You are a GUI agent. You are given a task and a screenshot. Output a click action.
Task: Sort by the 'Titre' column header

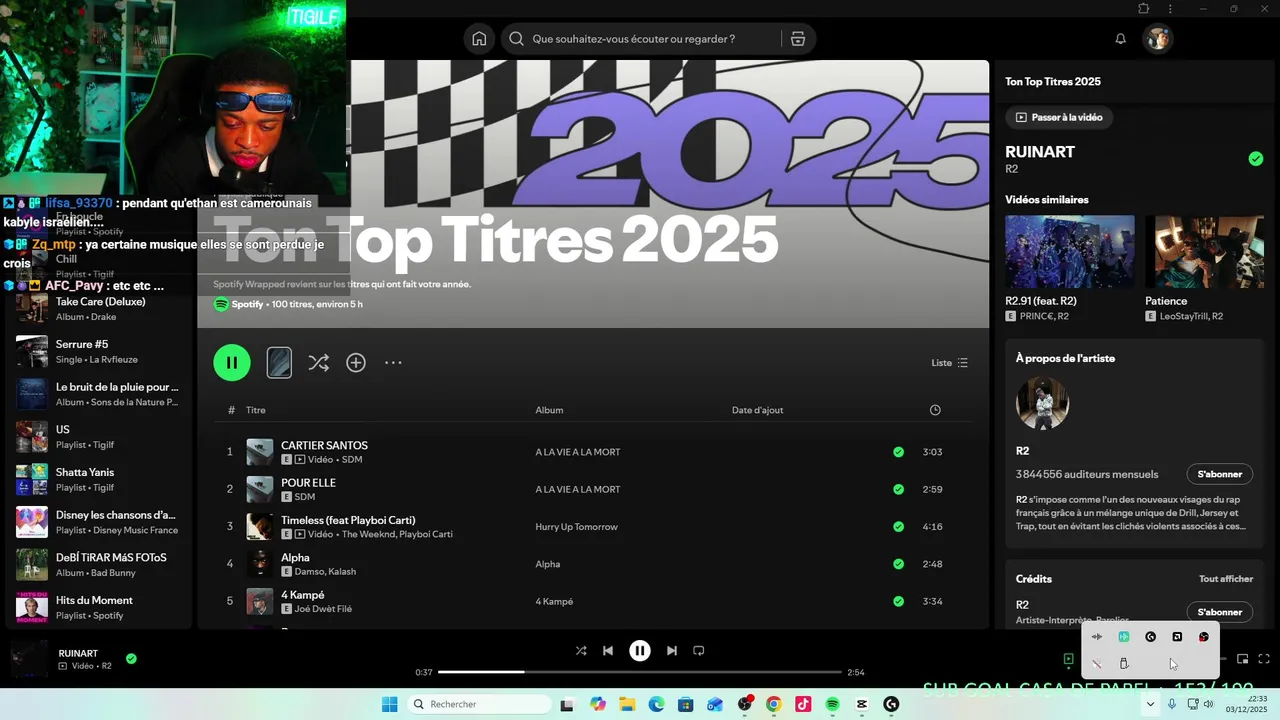click(x=256, y=410)
